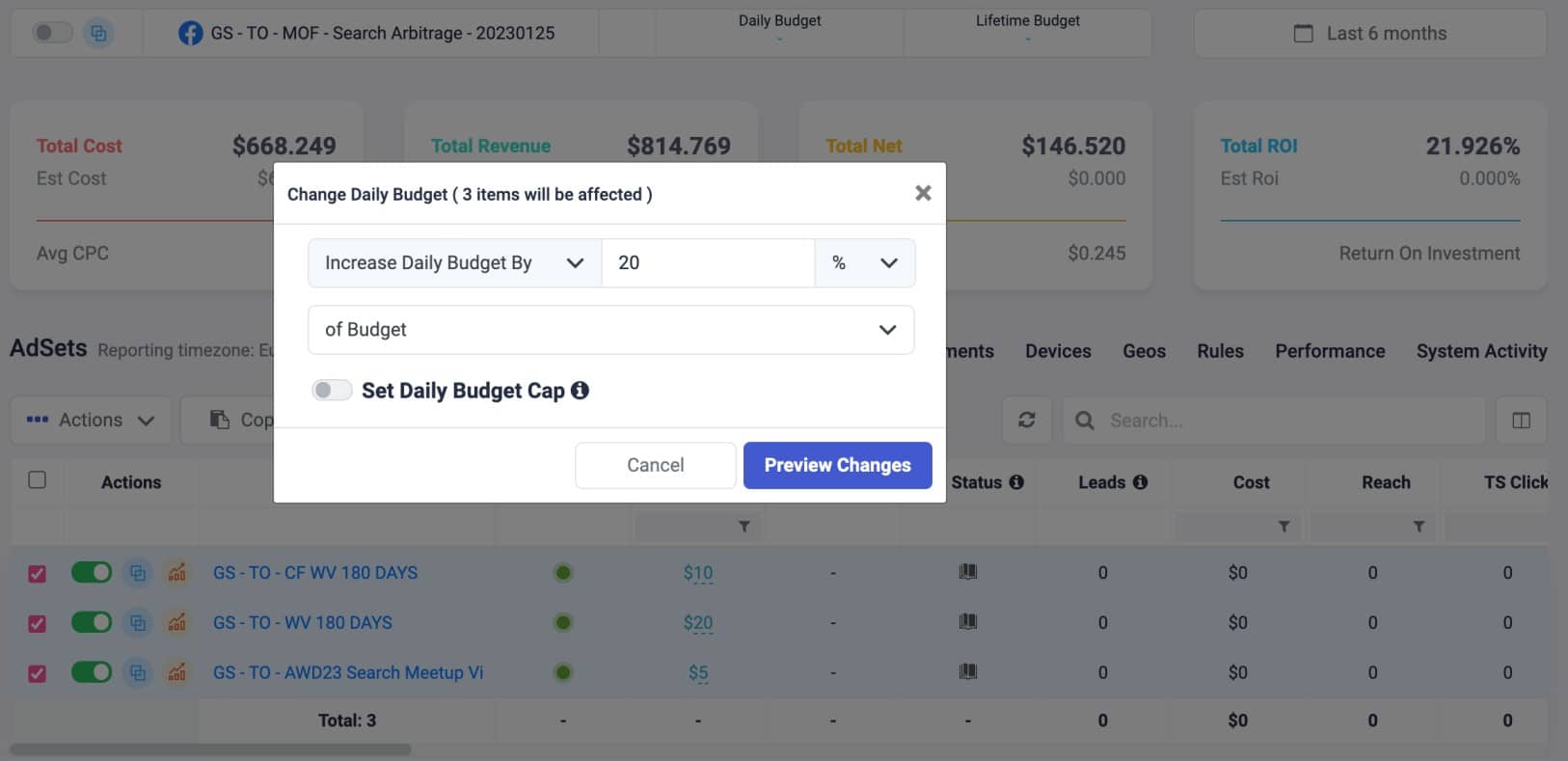The image size is (1568, 761).
Task: Click the status book icon in the AWD23 Search Meetup row
Action: (x=968, y=671)
